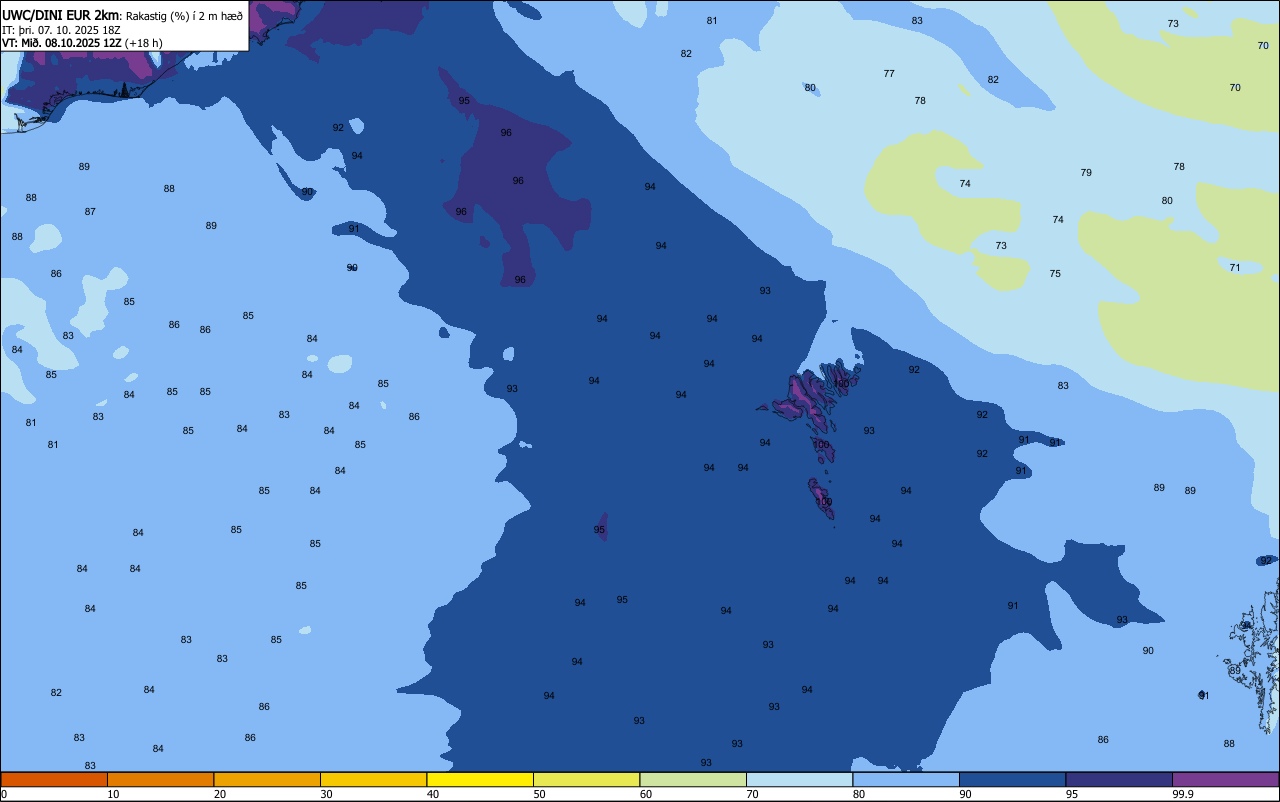The image size is (1280, 802).
Task: Click the humidity value '71' on the map
Action: tap(1235, 267)
